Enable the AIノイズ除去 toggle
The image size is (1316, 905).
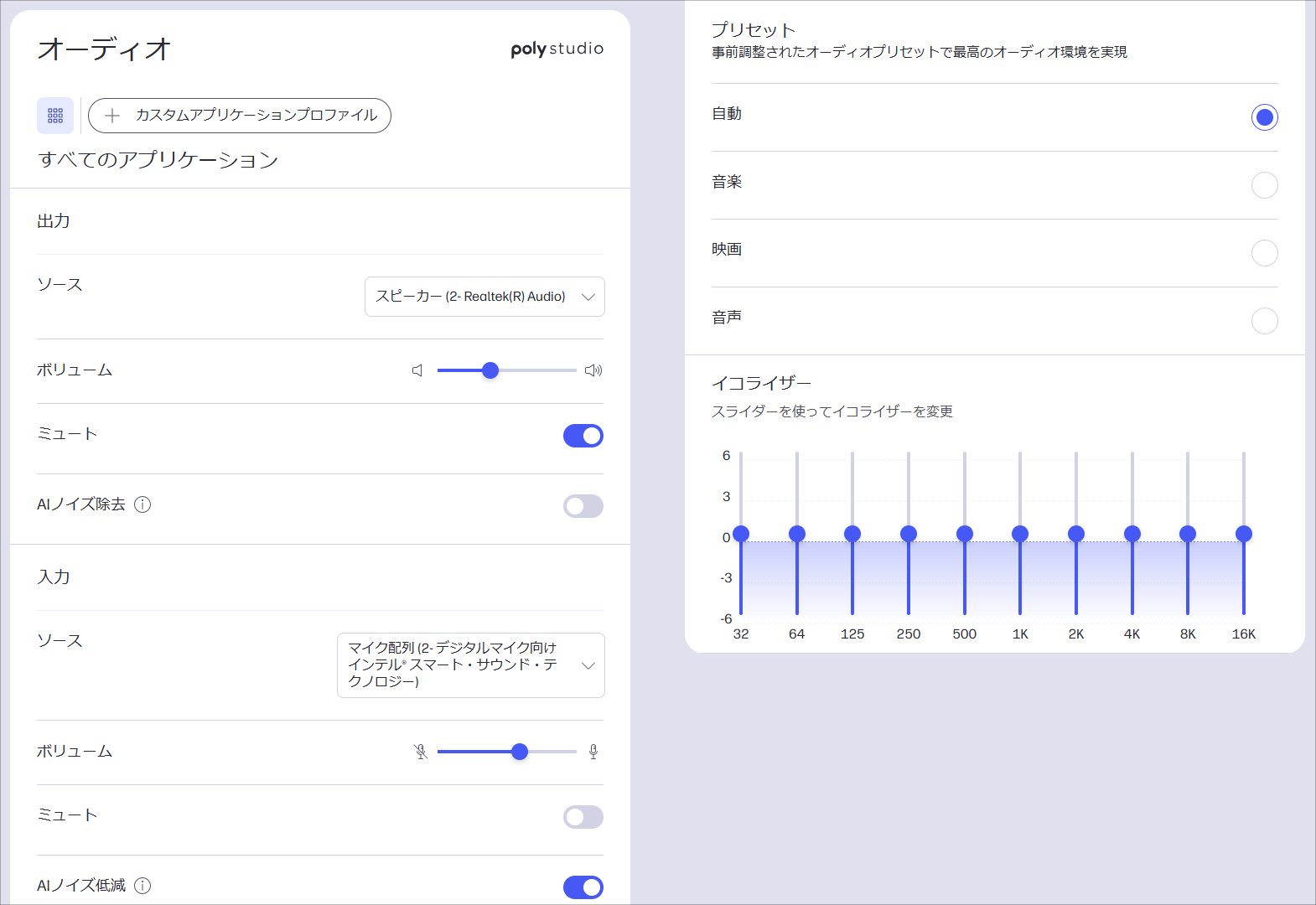(583, 506)
